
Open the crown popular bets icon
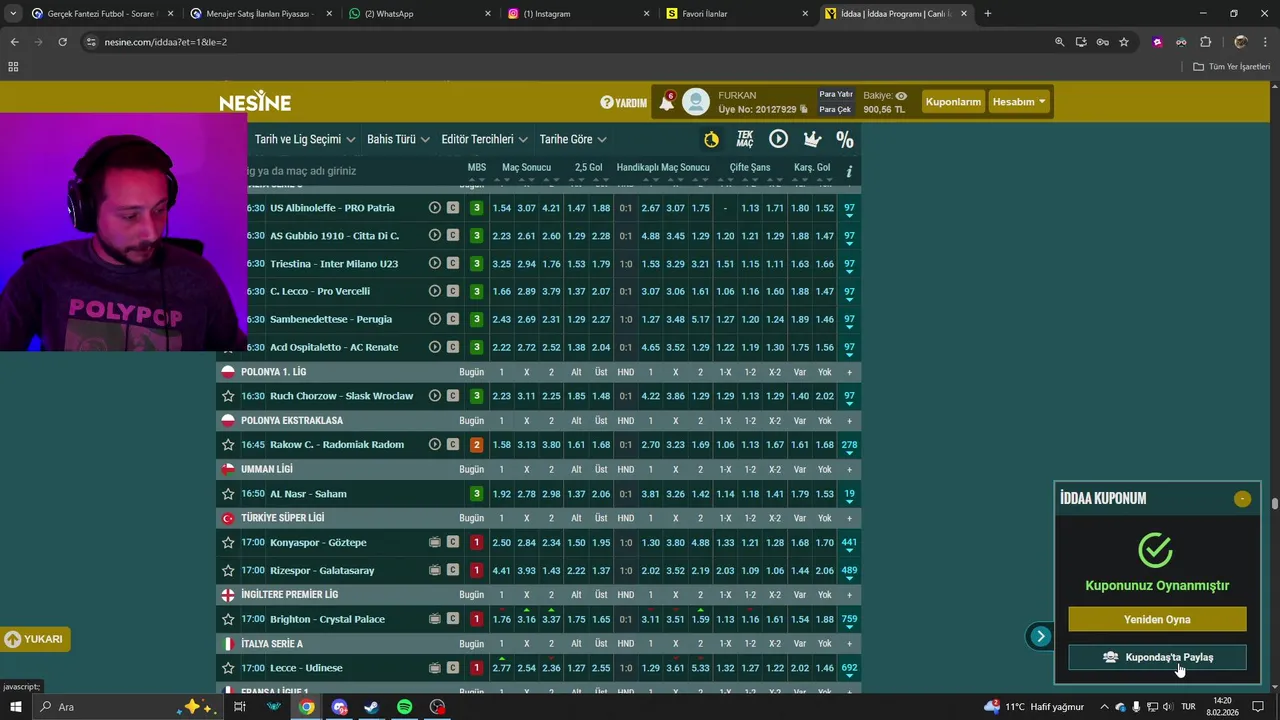(x=812, y=139)
